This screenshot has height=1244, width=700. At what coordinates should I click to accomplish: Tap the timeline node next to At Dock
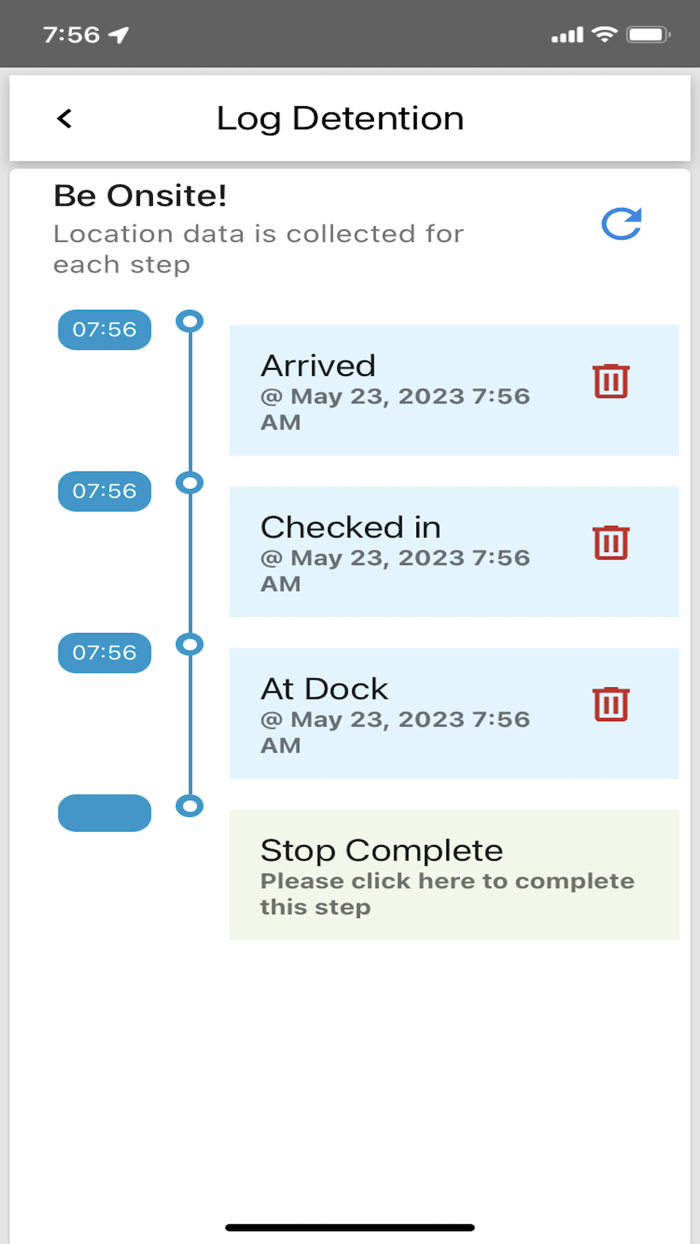coord(189,644)
